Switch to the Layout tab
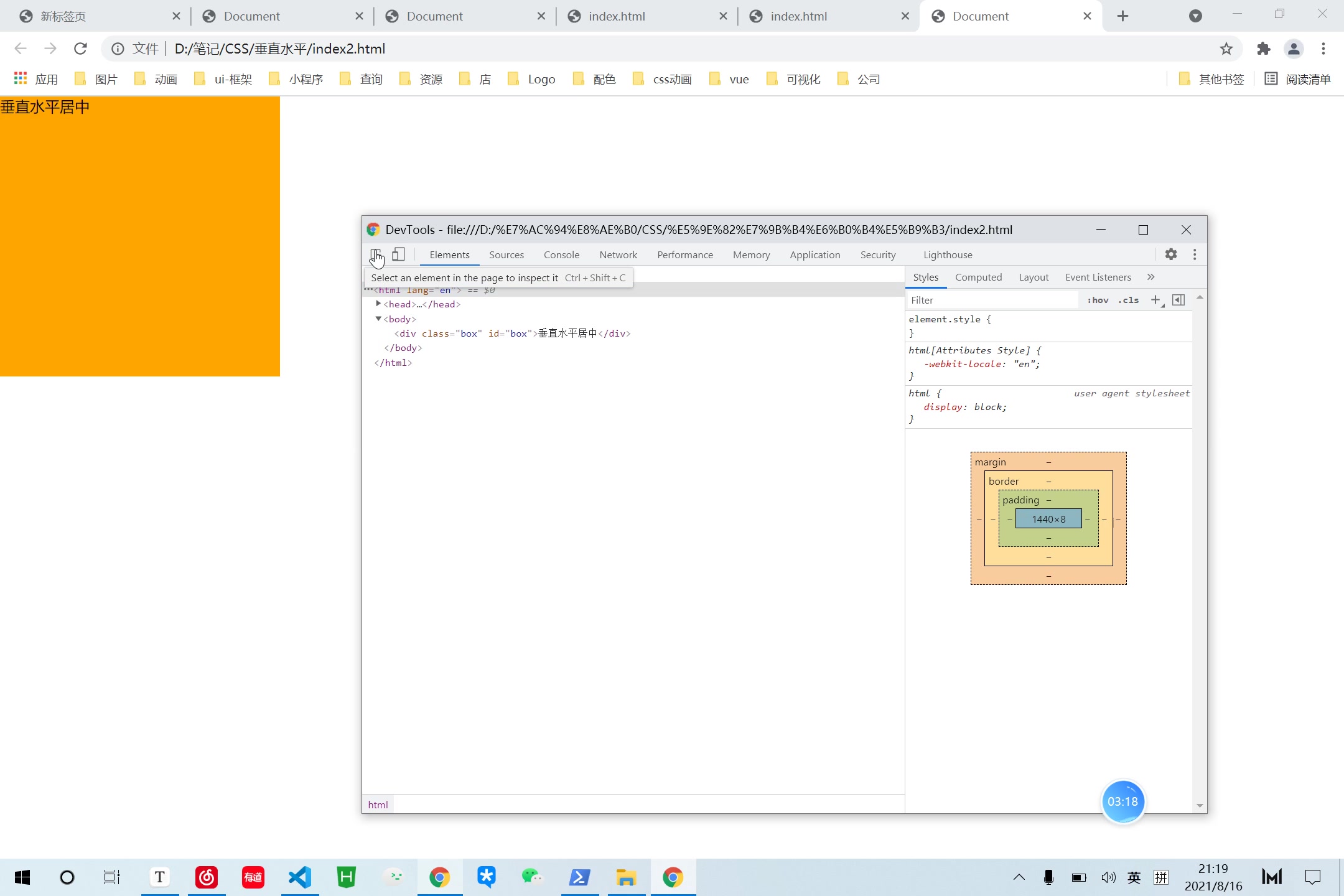This screenshot has height=896, width=1344. tap(1034, 277)
